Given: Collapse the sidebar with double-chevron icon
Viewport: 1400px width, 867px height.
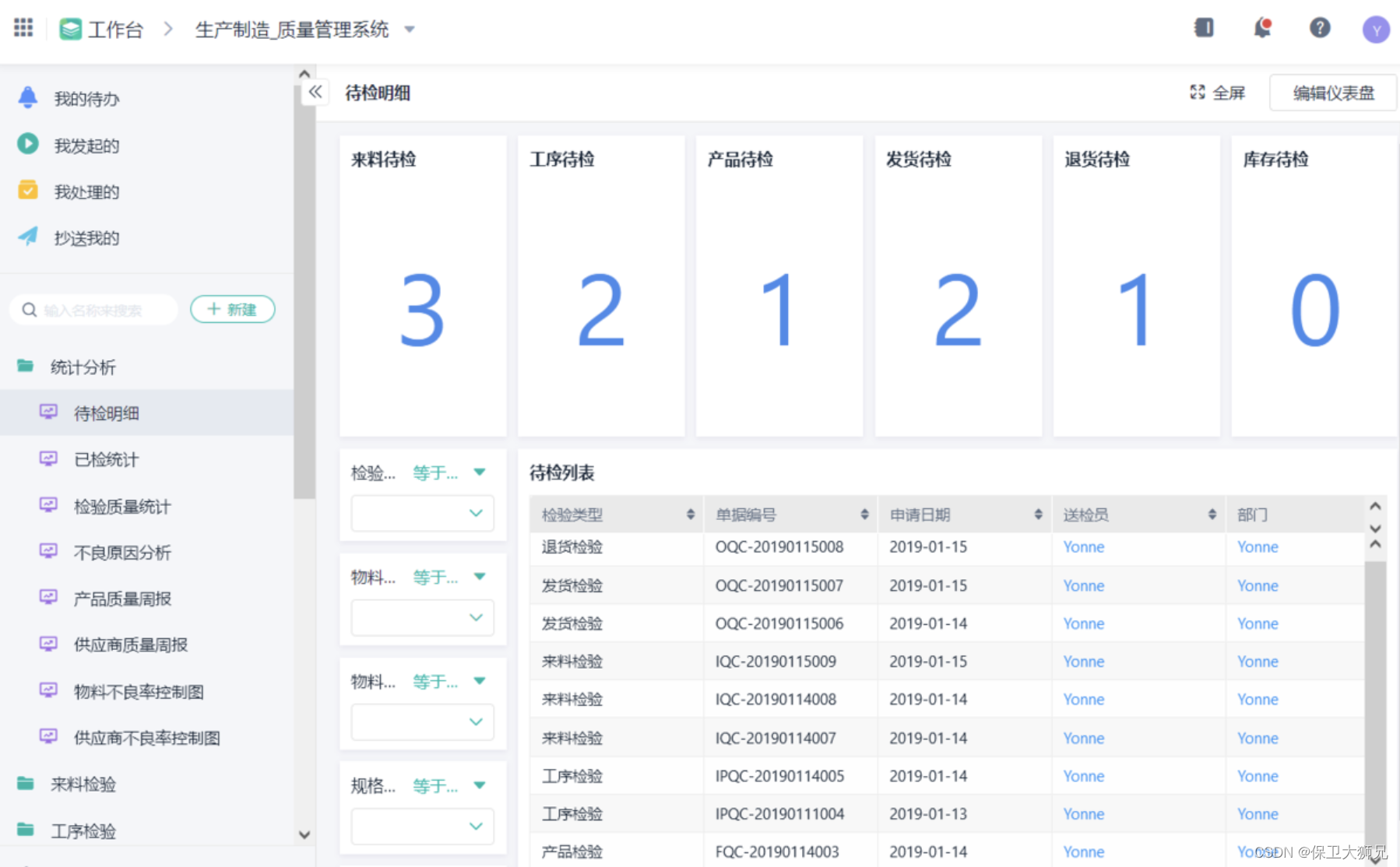Looking at the screenshot, I should (315, 92).
